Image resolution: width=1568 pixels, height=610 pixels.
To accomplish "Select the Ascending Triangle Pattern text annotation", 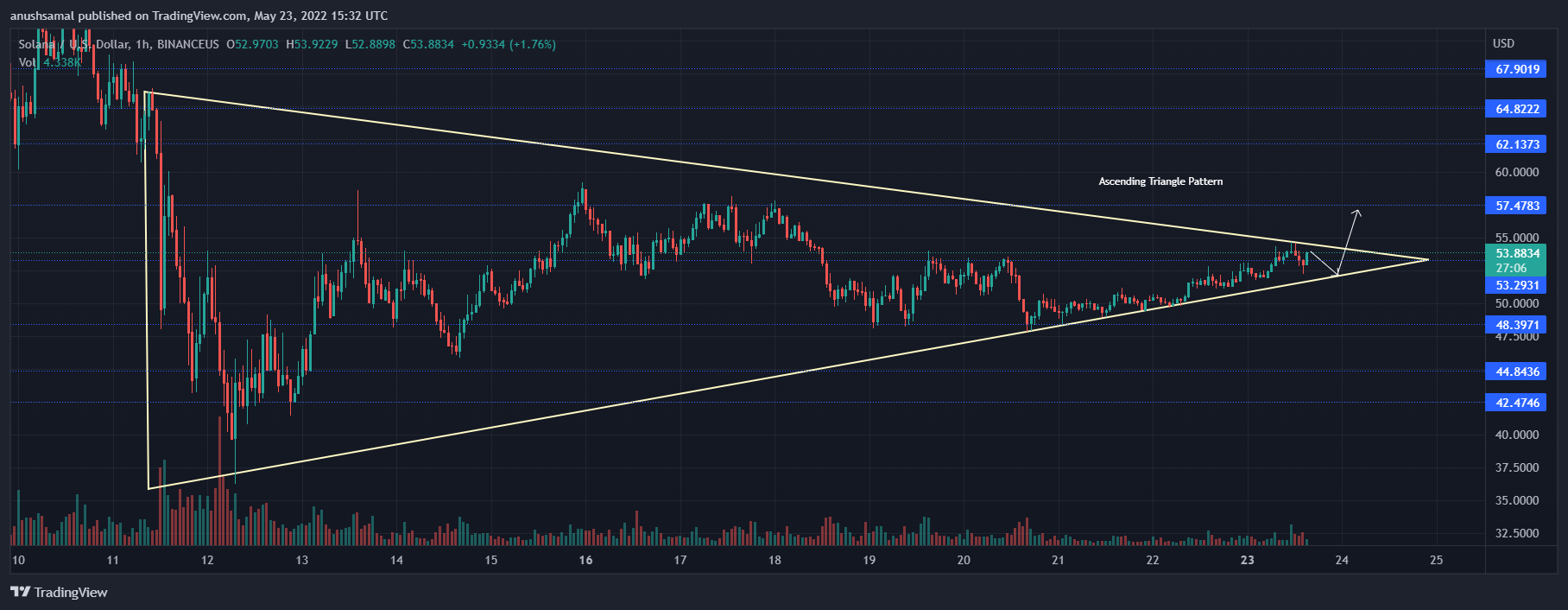I will click(1160, 181).
